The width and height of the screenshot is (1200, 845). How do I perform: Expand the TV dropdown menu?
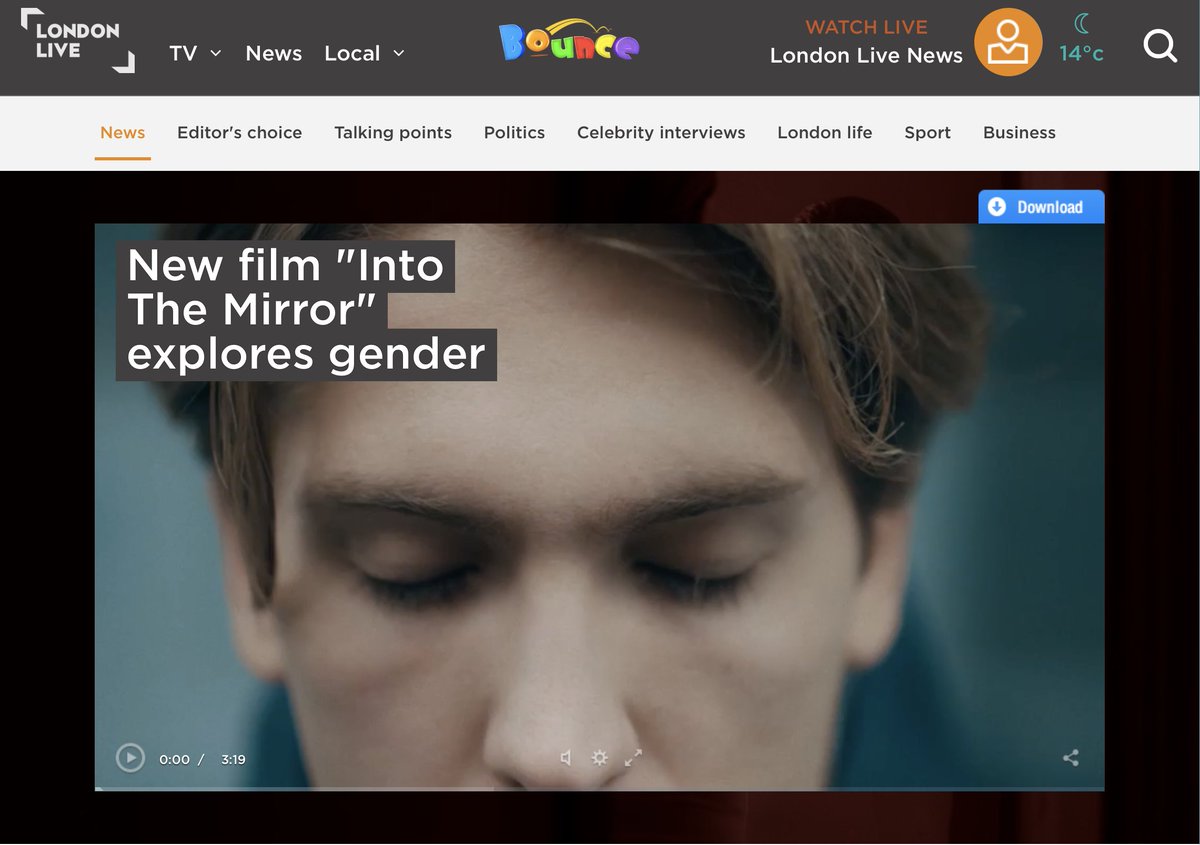[x=195, y=53]
